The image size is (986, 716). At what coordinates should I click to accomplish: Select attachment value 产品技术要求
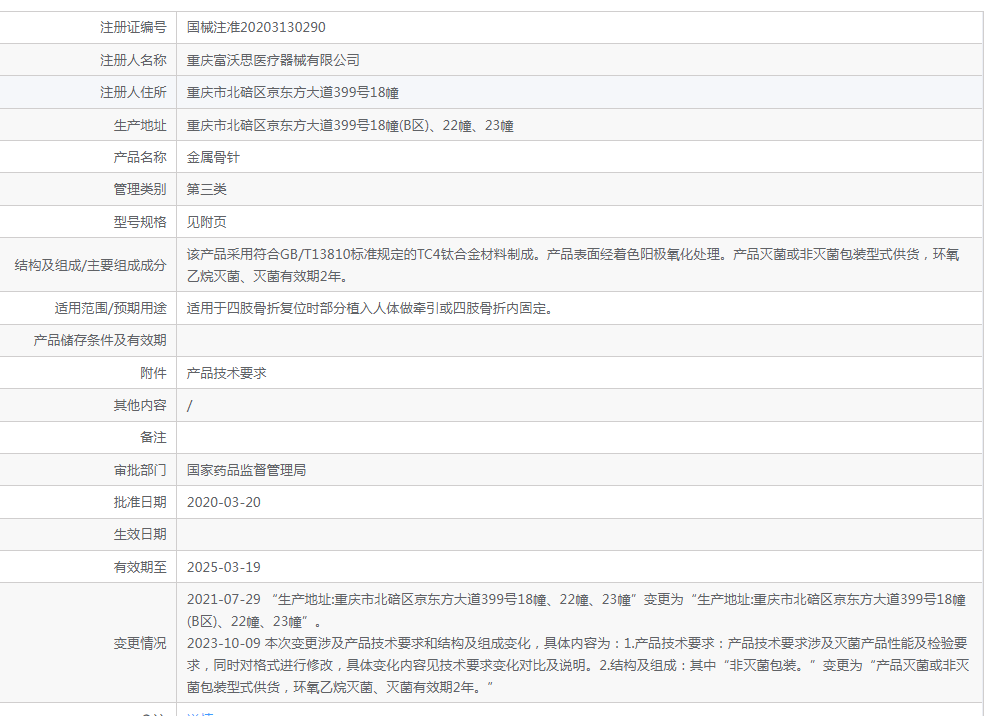click(226, 373)
